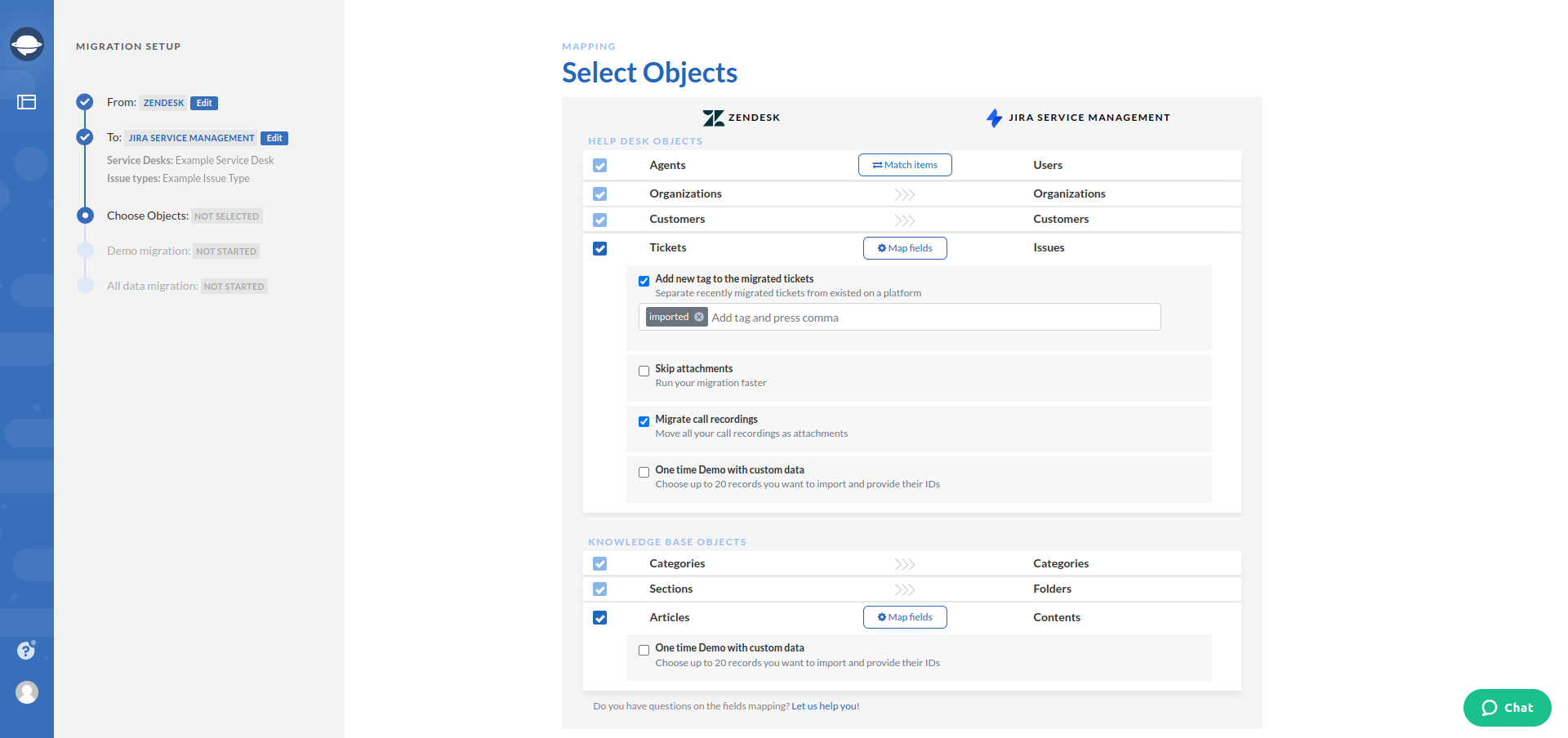Click the Customers mapping arrows icon
The image size is (1568, 738).
[x=904, y=220]
